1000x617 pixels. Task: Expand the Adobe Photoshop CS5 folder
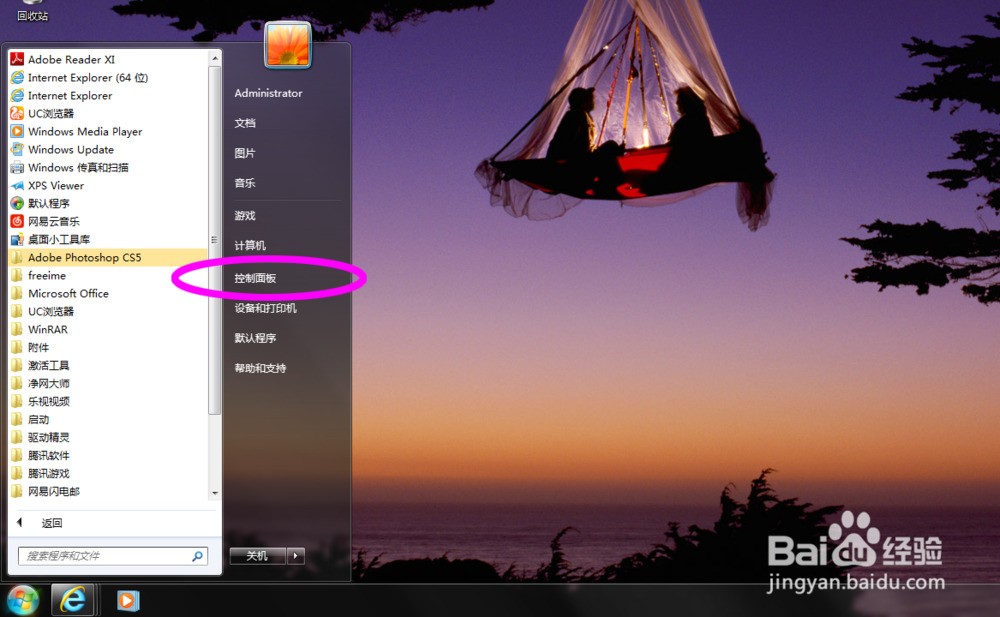pos(84,258)
